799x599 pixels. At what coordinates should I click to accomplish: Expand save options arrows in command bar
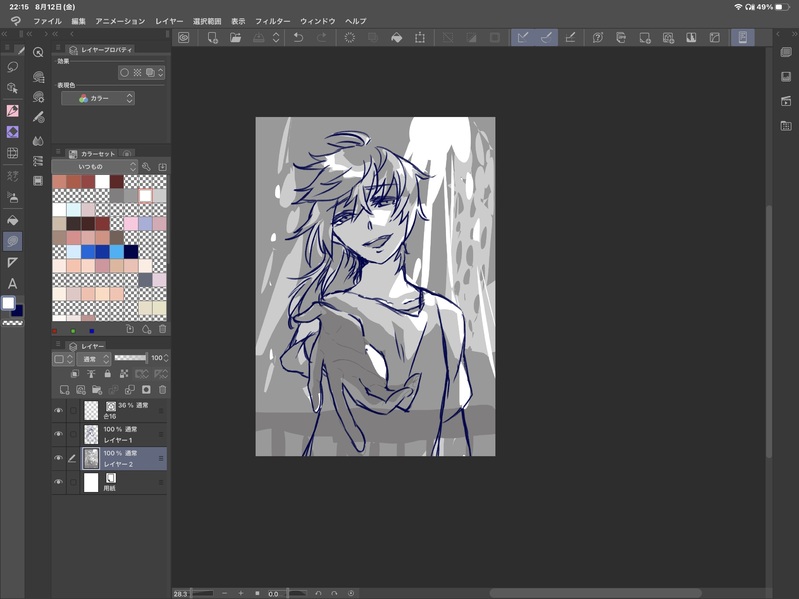(276, 38)
